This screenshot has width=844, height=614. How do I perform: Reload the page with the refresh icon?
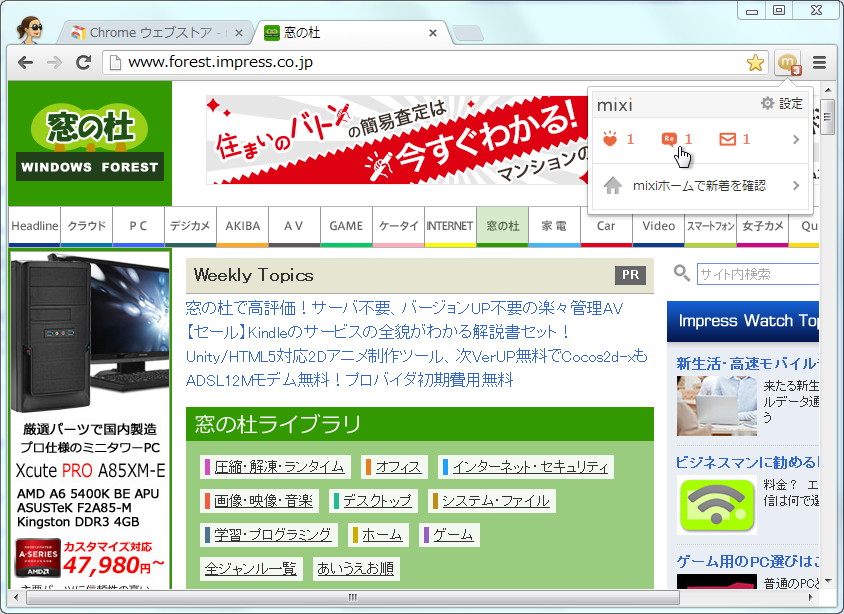pos(84,62)
